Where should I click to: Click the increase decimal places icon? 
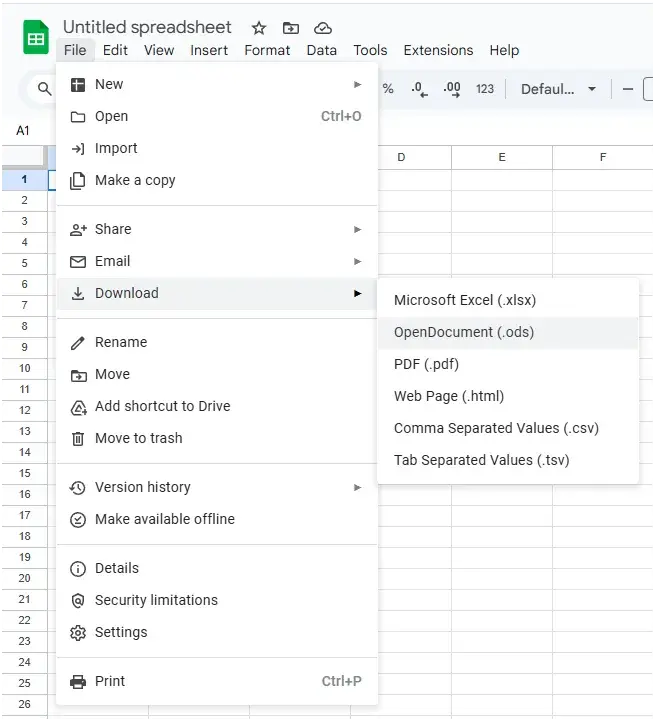452,89
